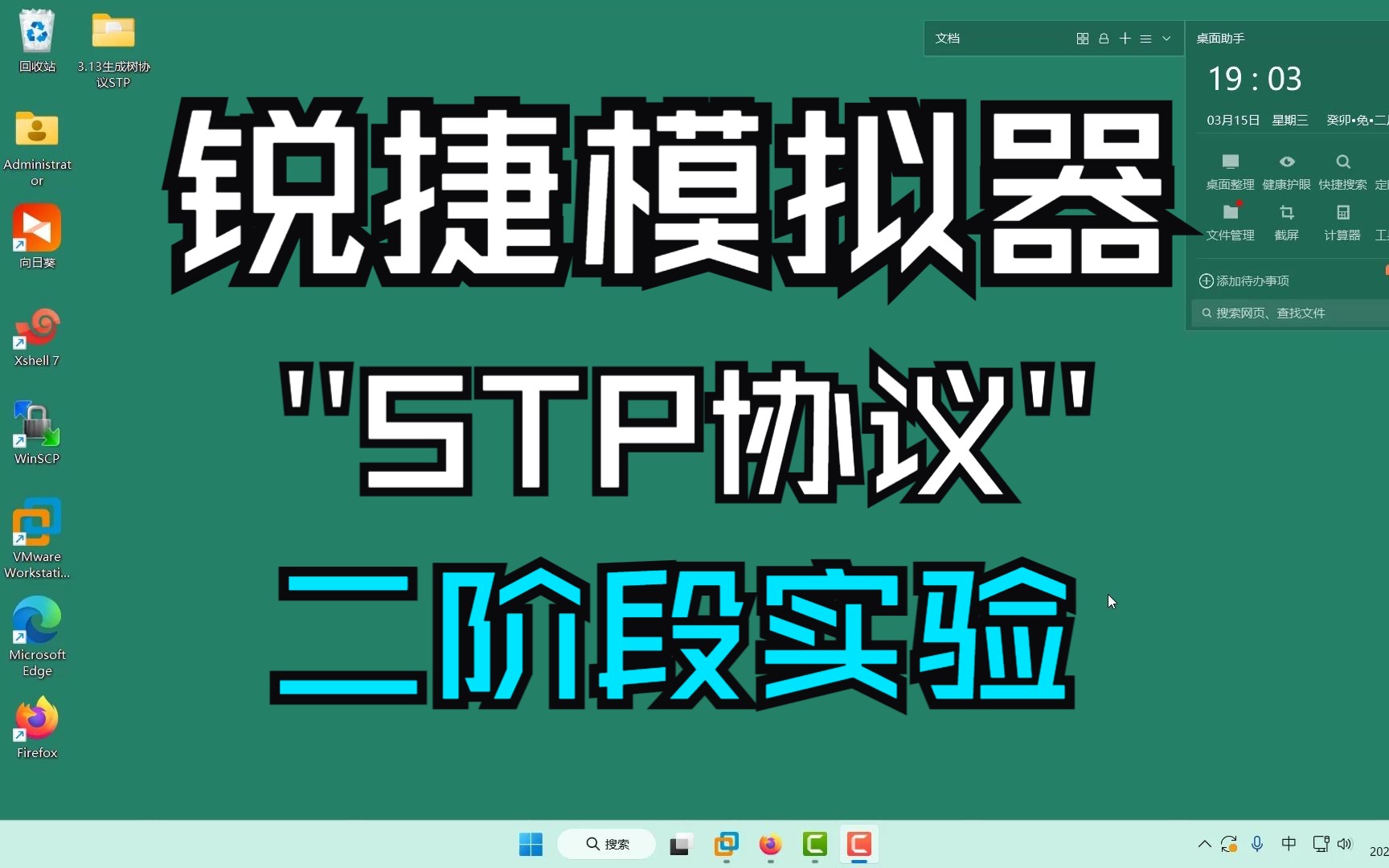The height and width of the screenshot is (868, 1389).
Task: Open VMware from the taskbar
Action: coord(726,844)
